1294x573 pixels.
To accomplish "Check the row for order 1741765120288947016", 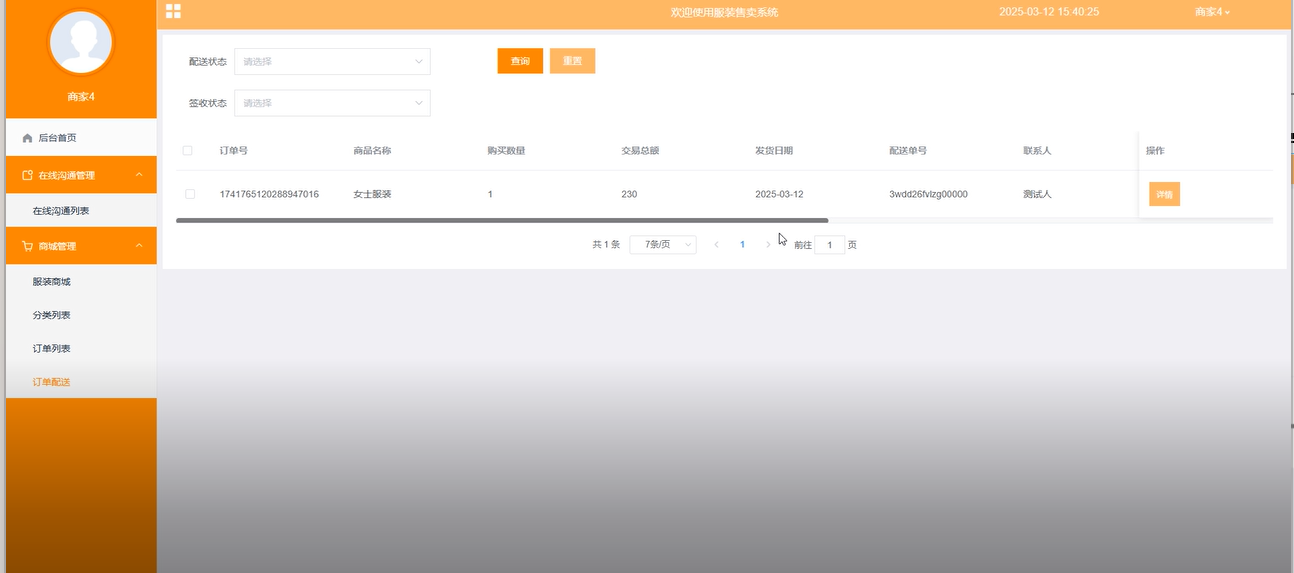I will (x=190, y=194).
